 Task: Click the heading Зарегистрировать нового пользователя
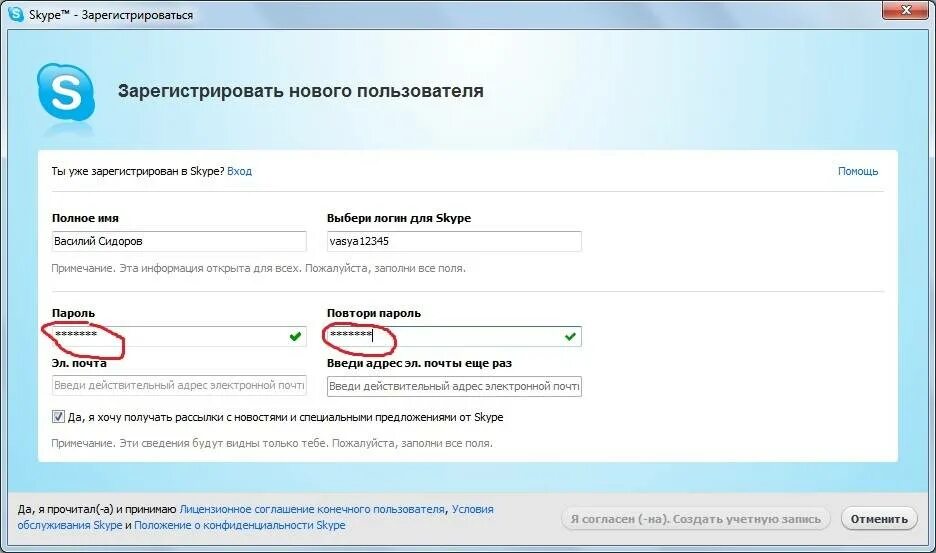tap(300, 91)
